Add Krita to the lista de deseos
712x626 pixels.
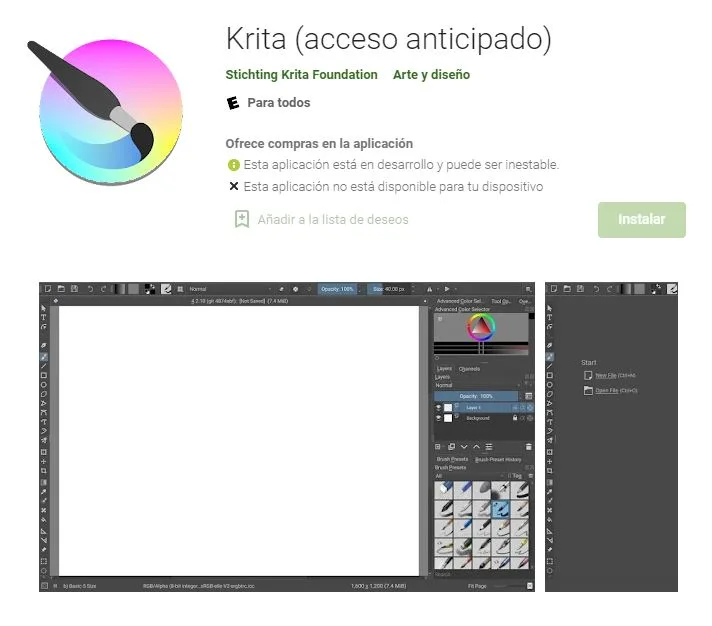coord(333,220)
